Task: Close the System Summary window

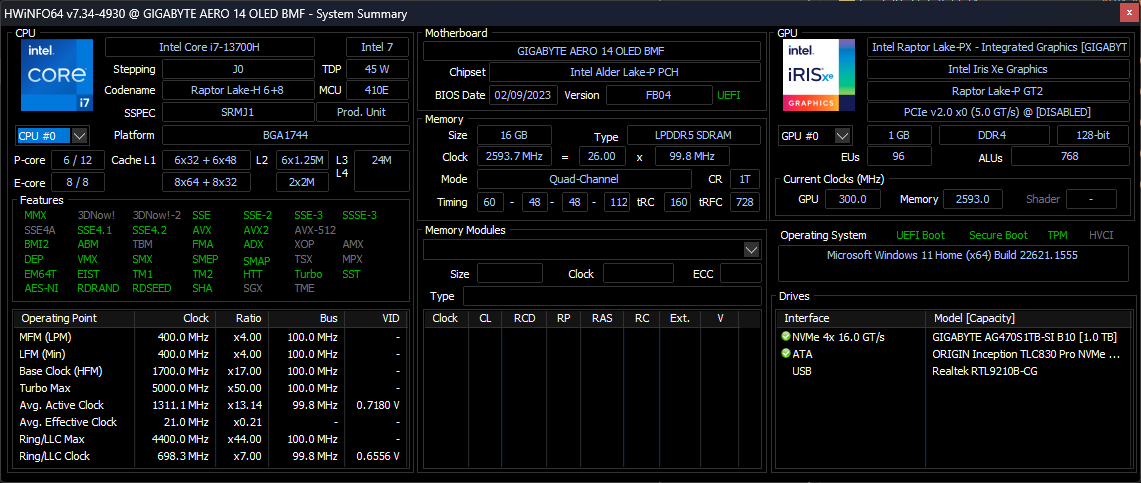Action: [1131, 14]
